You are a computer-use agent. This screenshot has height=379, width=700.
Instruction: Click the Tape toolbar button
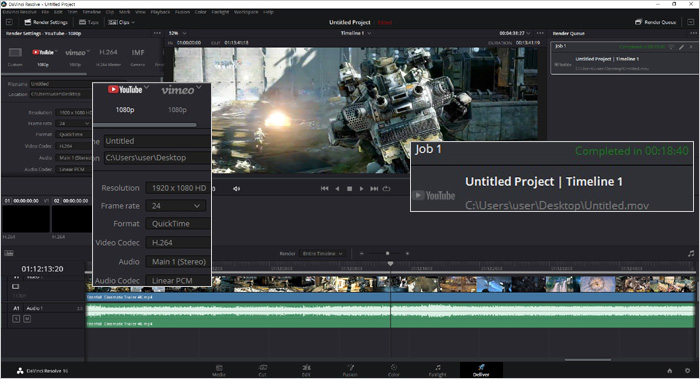click(88, 22)
